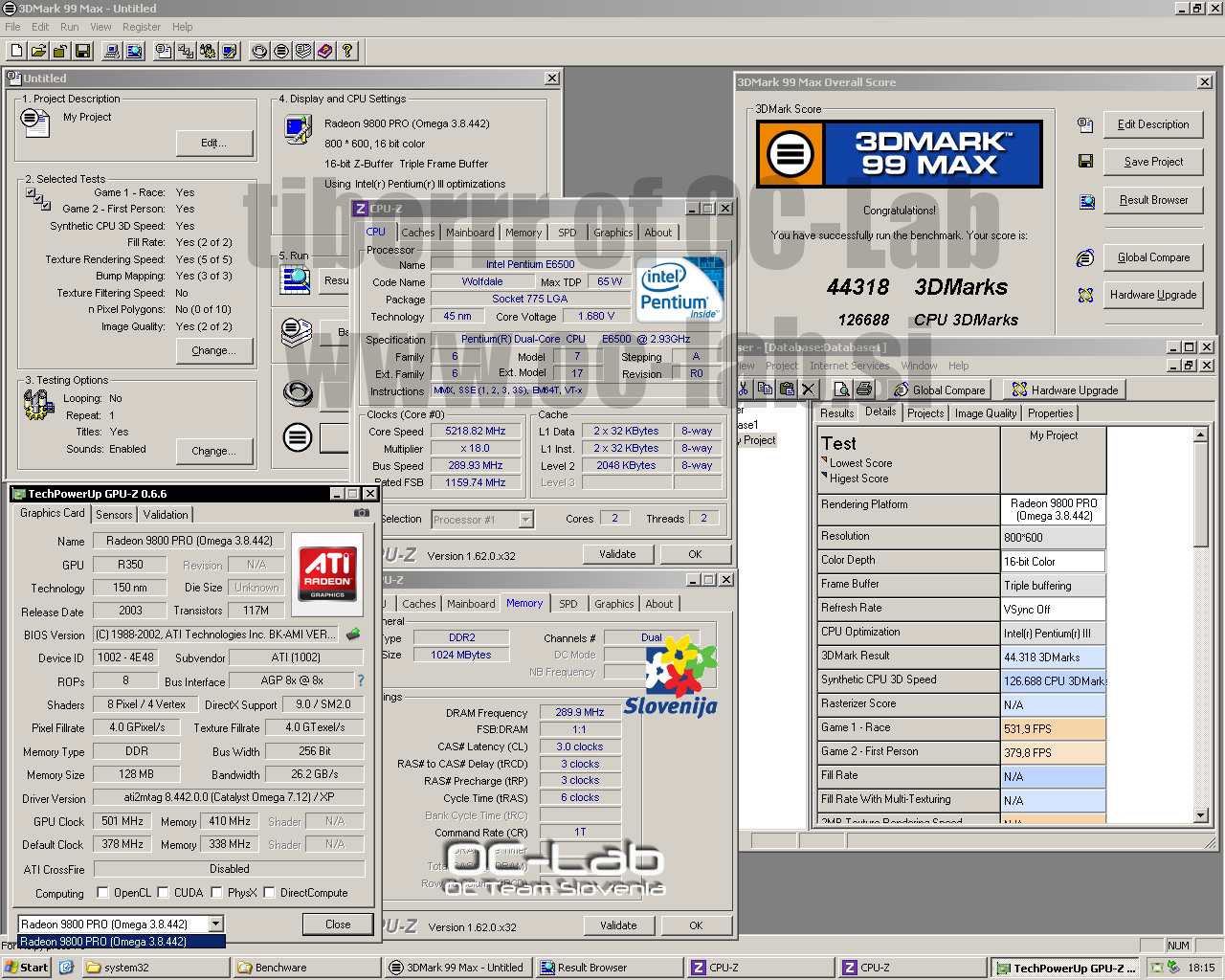The image size is (1225, 980).
Task: Click the Lowest Score label in Result Browser
Action: [x=860, y=463]
